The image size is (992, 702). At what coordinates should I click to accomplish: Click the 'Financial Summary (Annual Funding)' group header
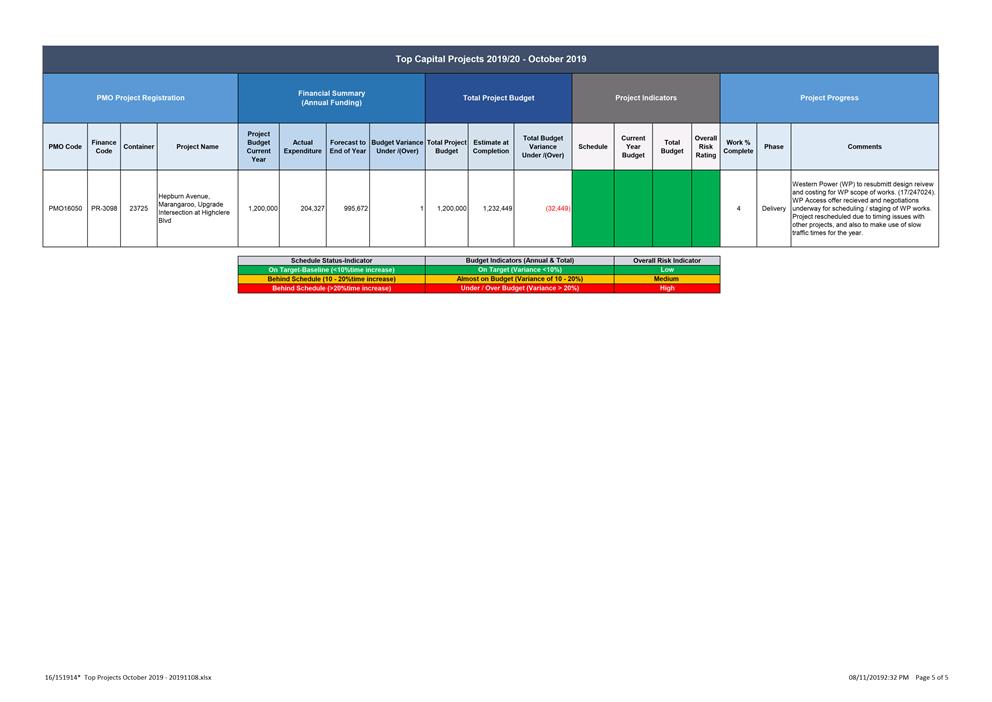332,98
